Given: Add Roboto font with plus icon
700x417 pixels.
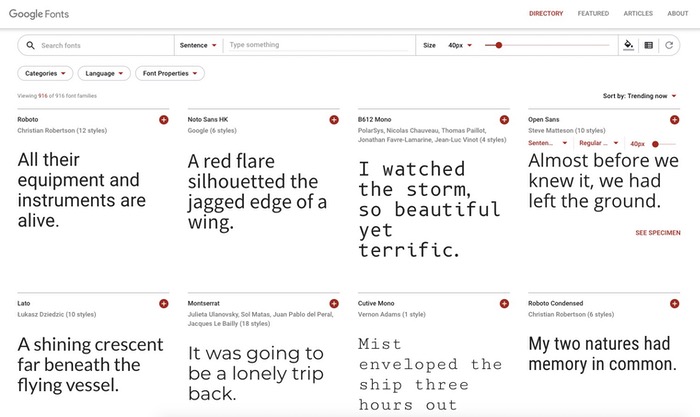Looking at the screenshot, I should pos(164,120).
